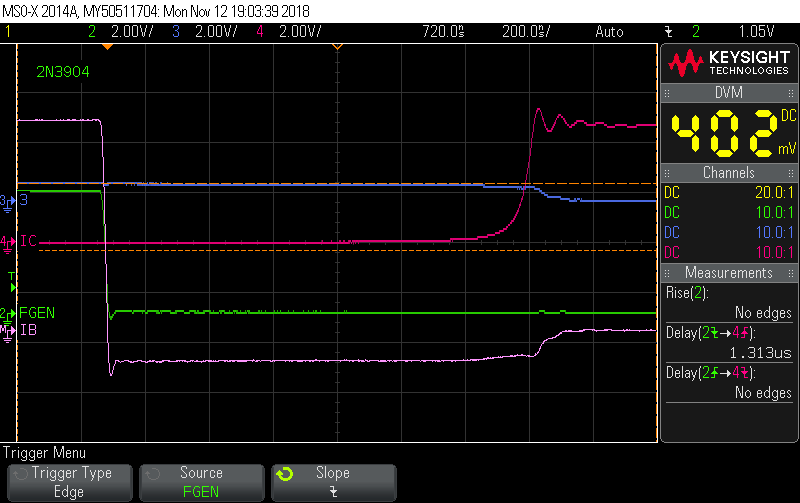800x503 pixels.
Task: Click the blue DC 10.0:1 channel row
Action: (729, 232)
